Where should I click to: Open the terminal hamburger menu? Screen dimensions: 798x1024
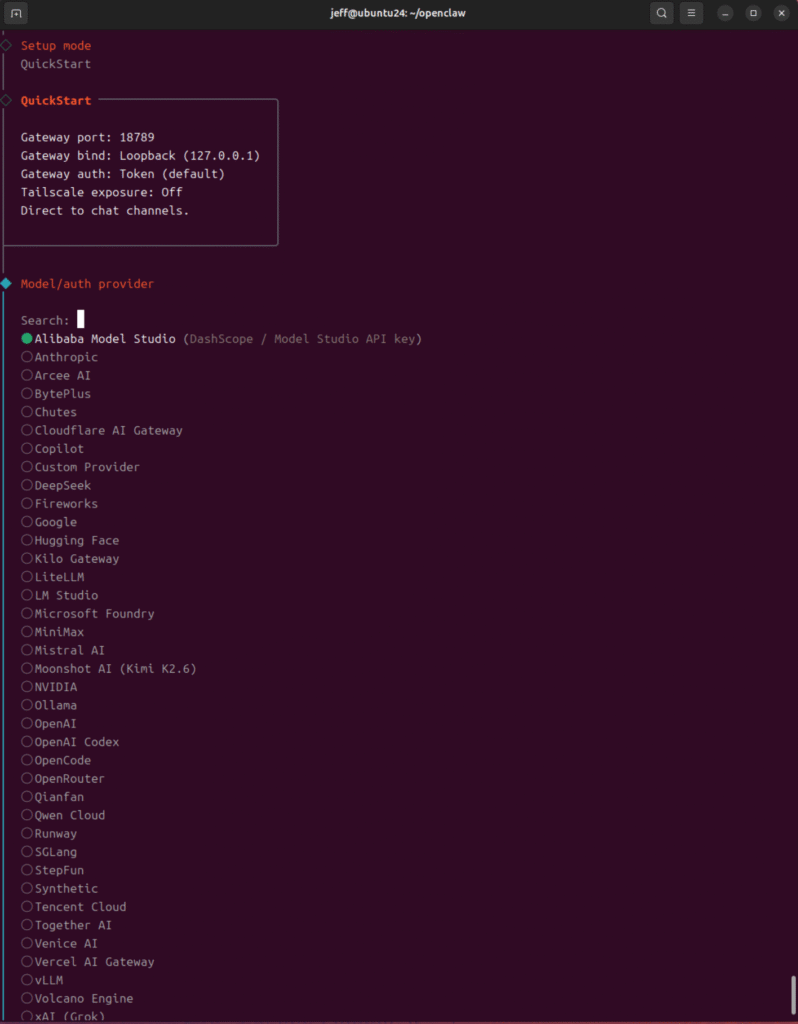pos(691,13)
